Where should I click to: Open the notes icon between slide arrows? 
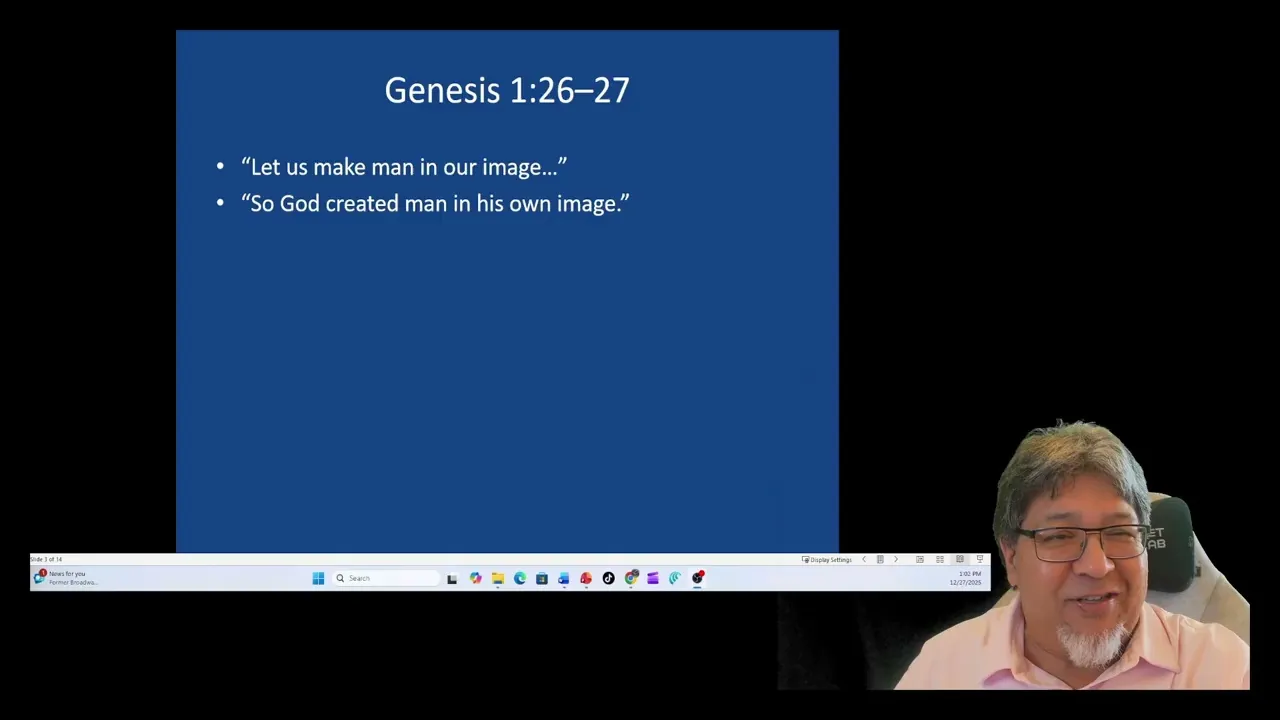(880, 560)
